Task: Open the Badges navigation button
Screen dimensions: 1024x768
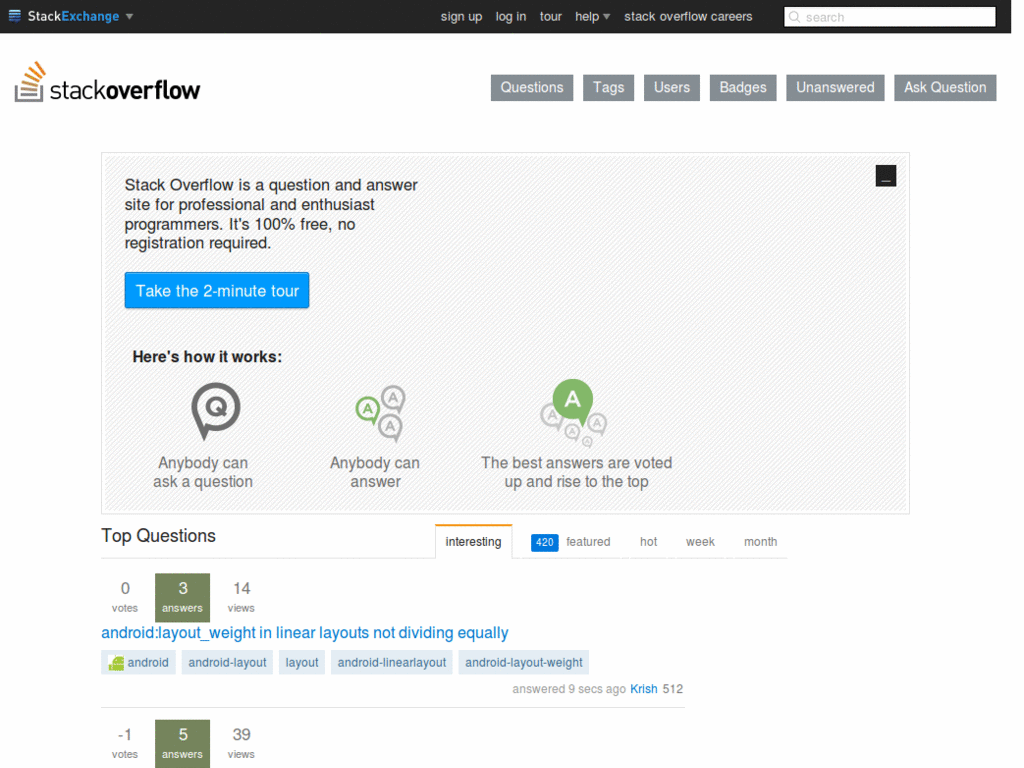Action: pyautogui.click(x=743, y=88)
